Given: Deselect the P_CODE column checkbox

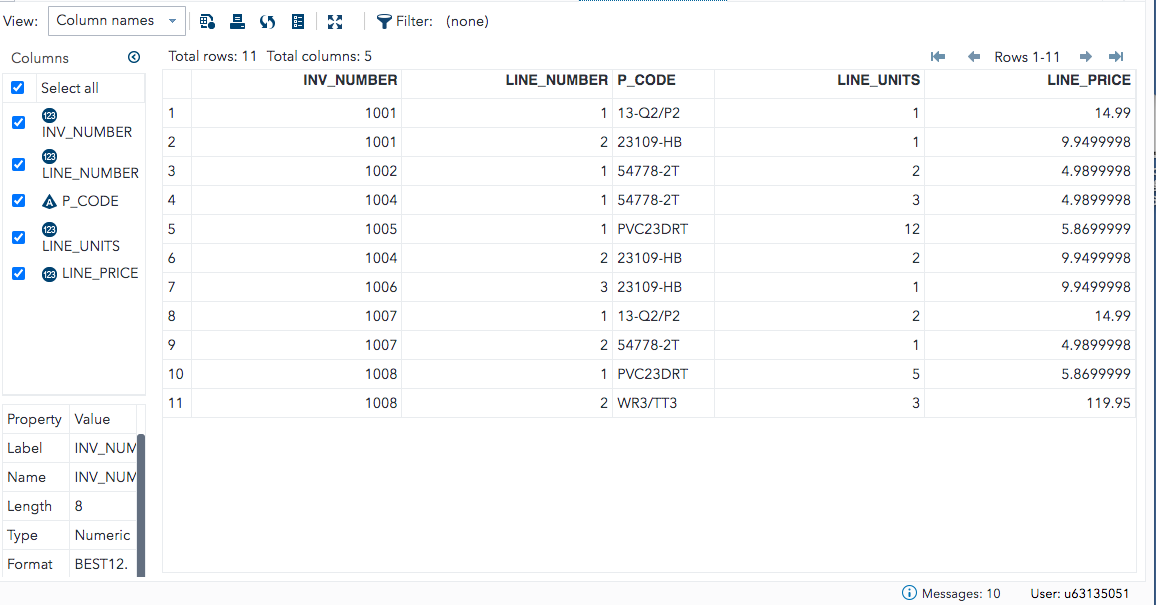Looking at the screenshot, I should (17, 200).
